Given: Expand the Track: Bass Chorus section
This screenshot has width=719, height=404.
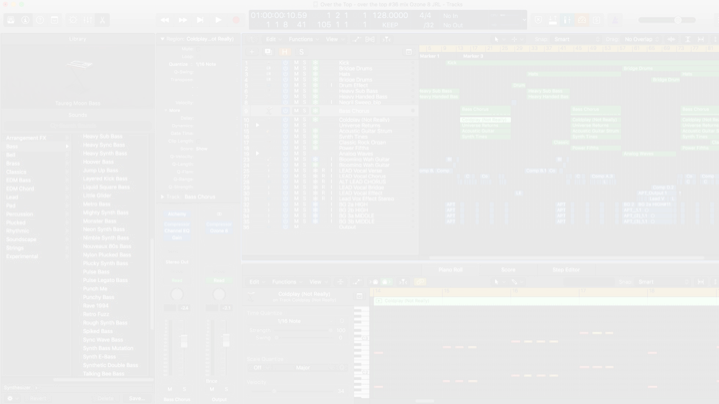Looking at the screenshot, I should (163, 197).
